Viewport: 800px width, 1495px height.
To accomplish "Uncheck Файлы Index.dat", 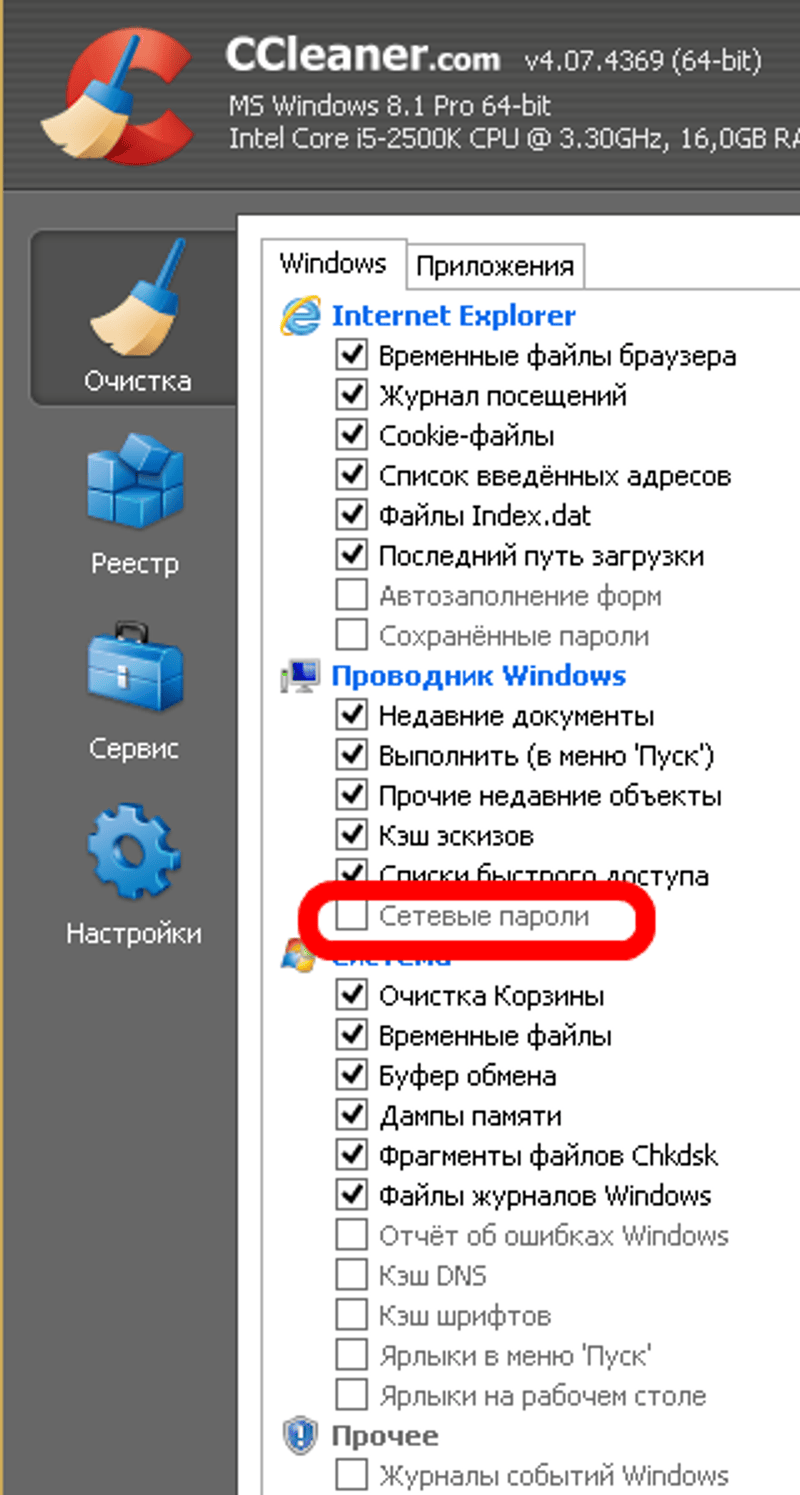I will click(x=352, y=516).
